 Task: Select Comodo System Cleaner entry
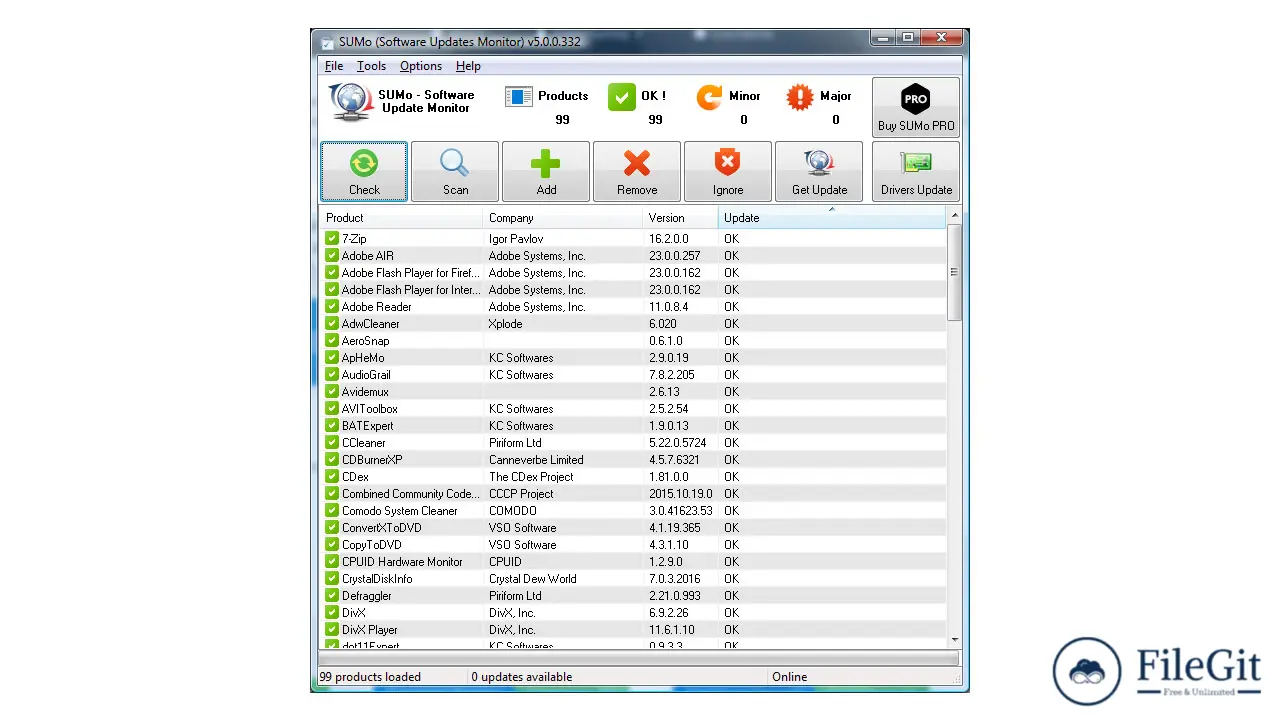[632, 511]
